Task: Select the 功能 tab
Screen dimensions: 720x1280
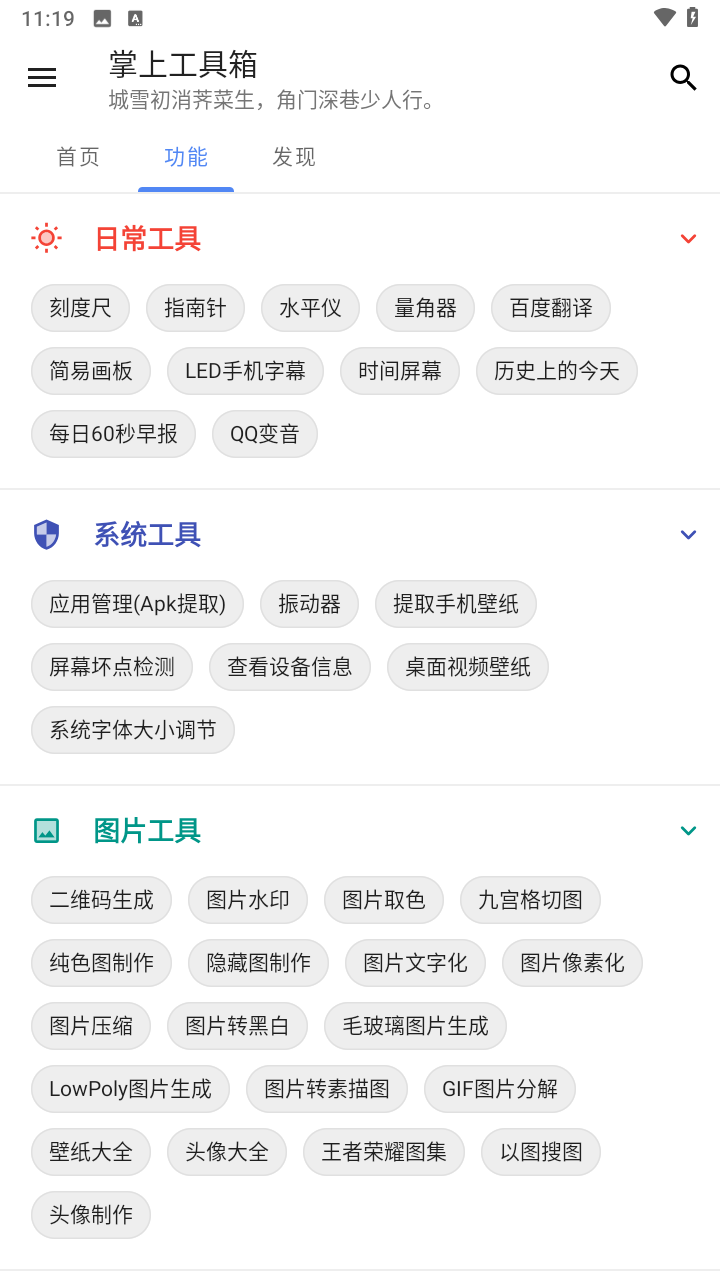Action: 186,157
